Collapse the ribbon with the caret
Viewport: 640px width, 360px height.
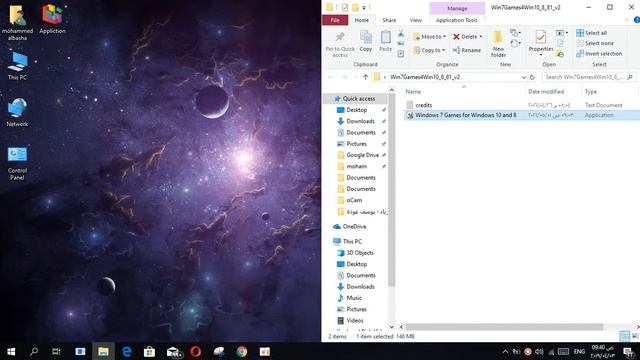627,20
